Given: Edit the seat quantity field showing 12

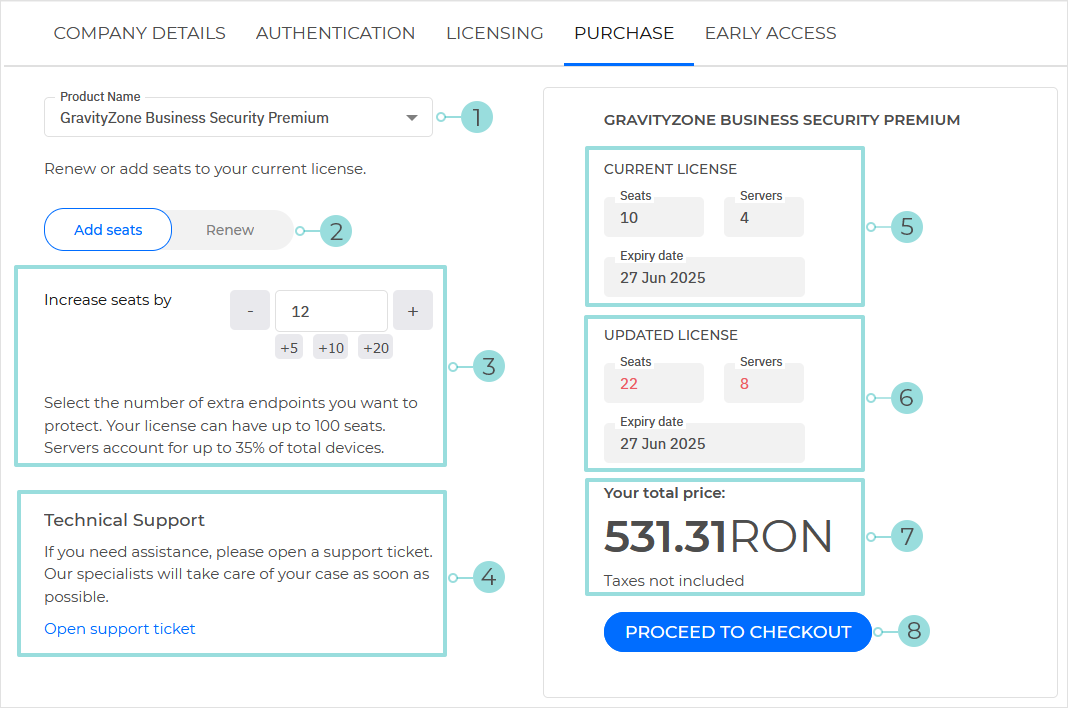Looking at the screenshot, I should pyautogui.click(x=330, y=310).
